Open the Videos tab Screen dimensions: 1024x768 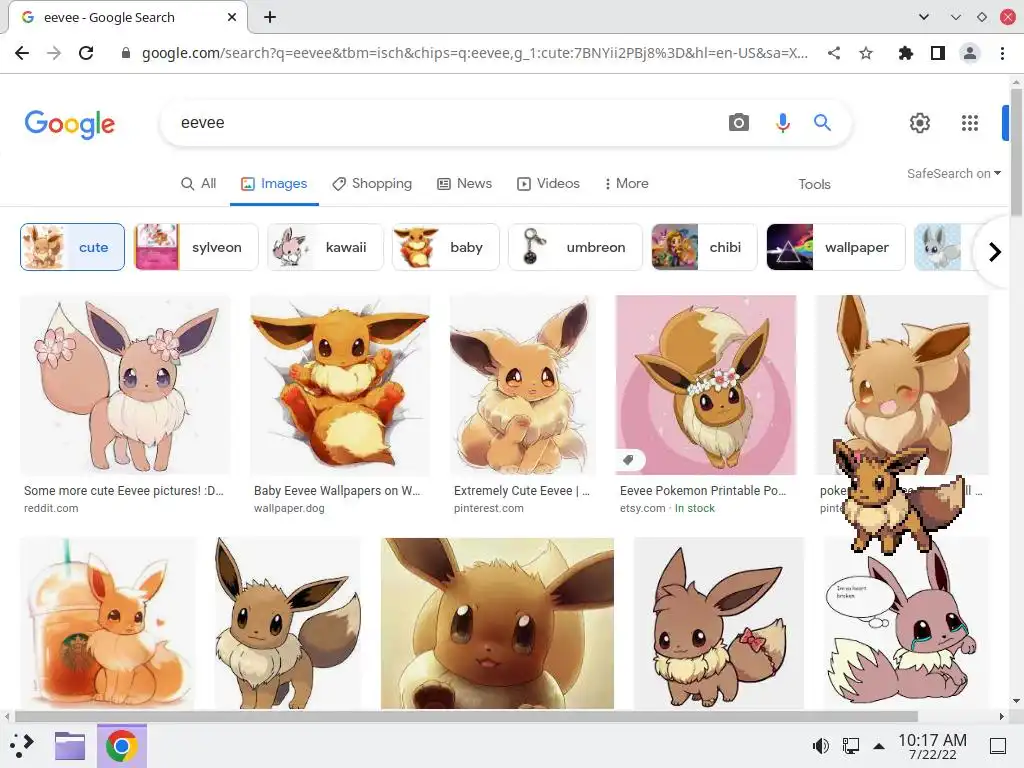(x=549, y=184)
